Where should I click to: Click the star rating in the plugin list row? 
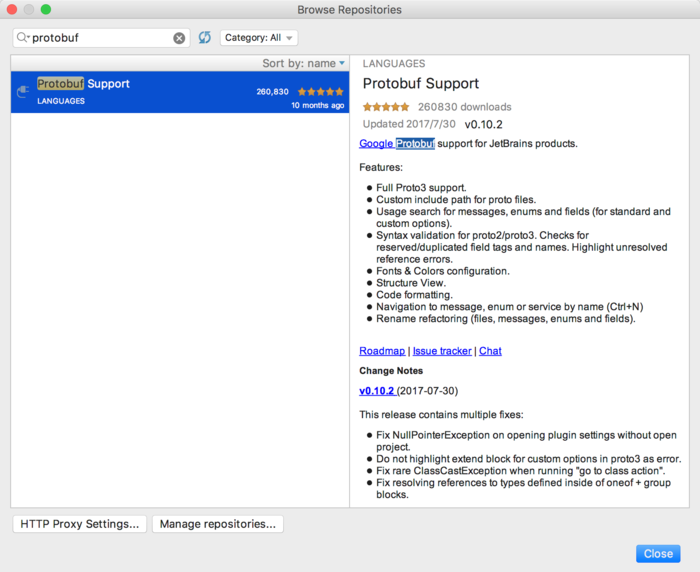coord(321,91)
